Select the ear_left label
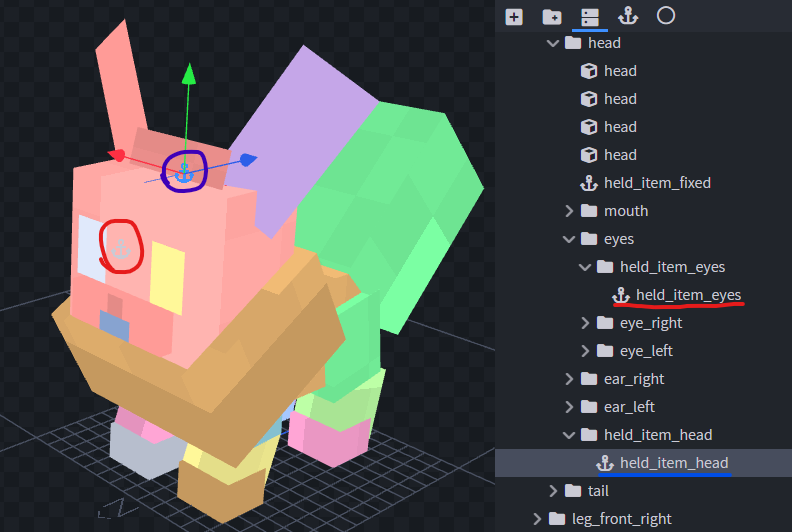The width and height of the screenshot is (792, 532). tap(629, 407)
